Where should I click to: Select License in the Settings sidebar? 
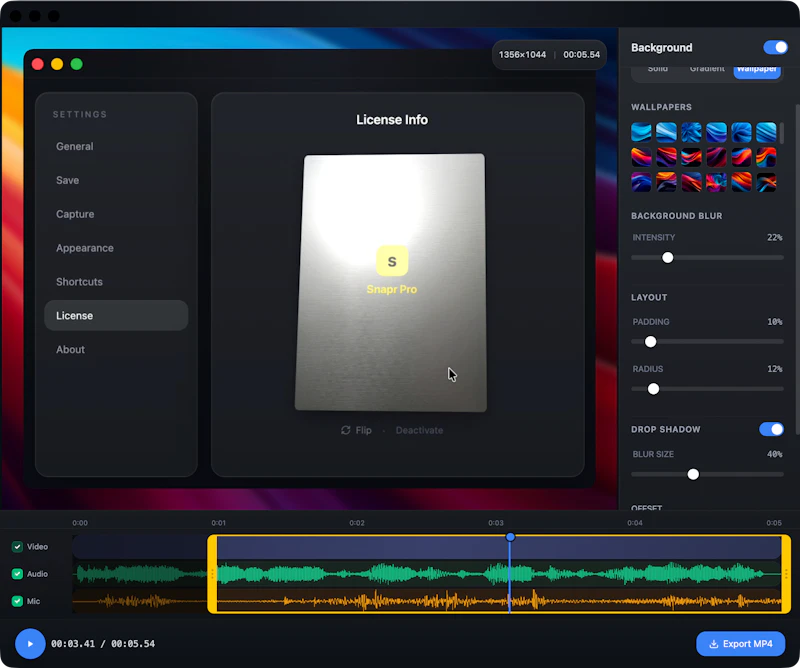click(116, 315)
